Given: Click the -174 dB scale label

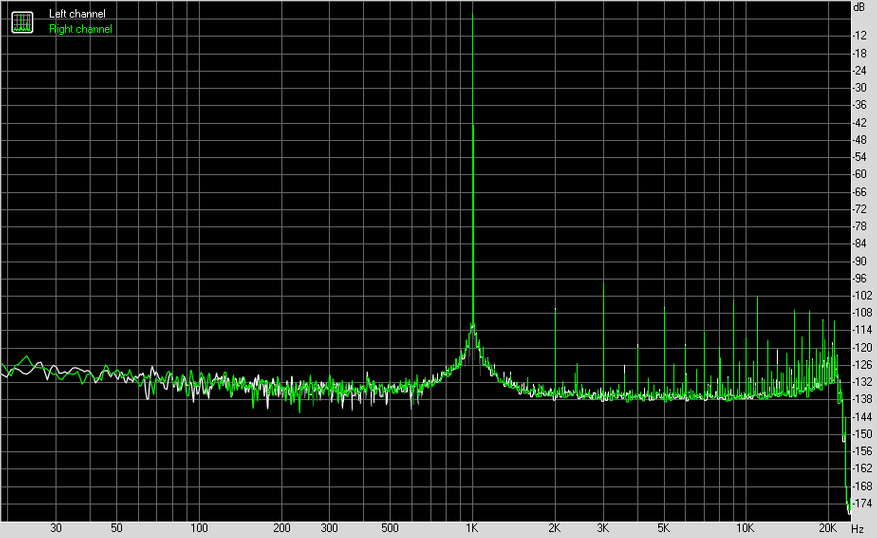Looking at the screenshot, I should (862, 503).
